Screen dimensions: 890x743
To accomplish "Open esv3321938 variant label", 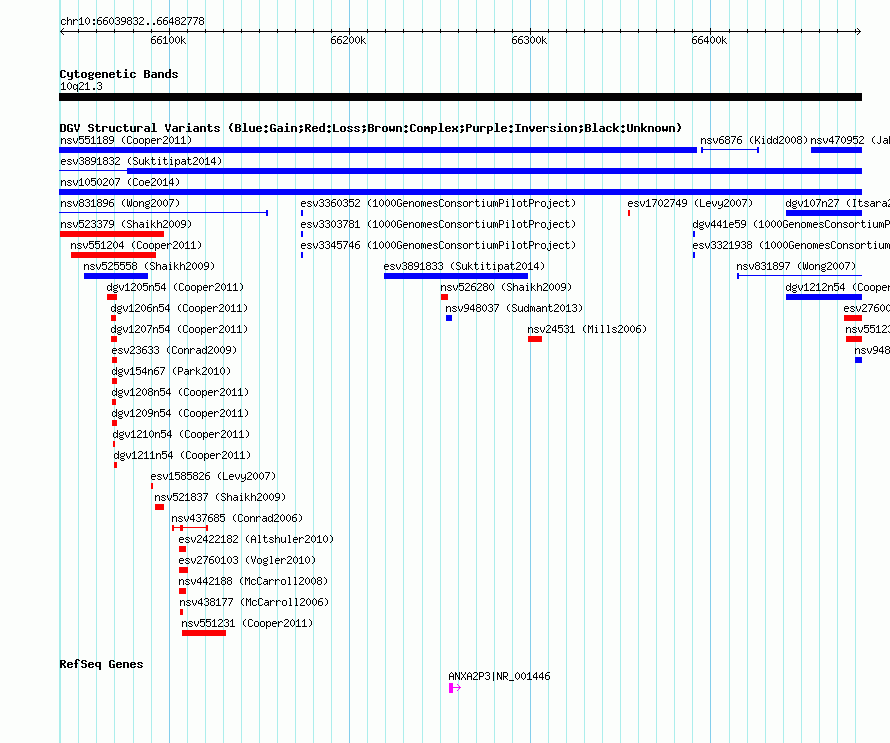I will coord(791,245).
